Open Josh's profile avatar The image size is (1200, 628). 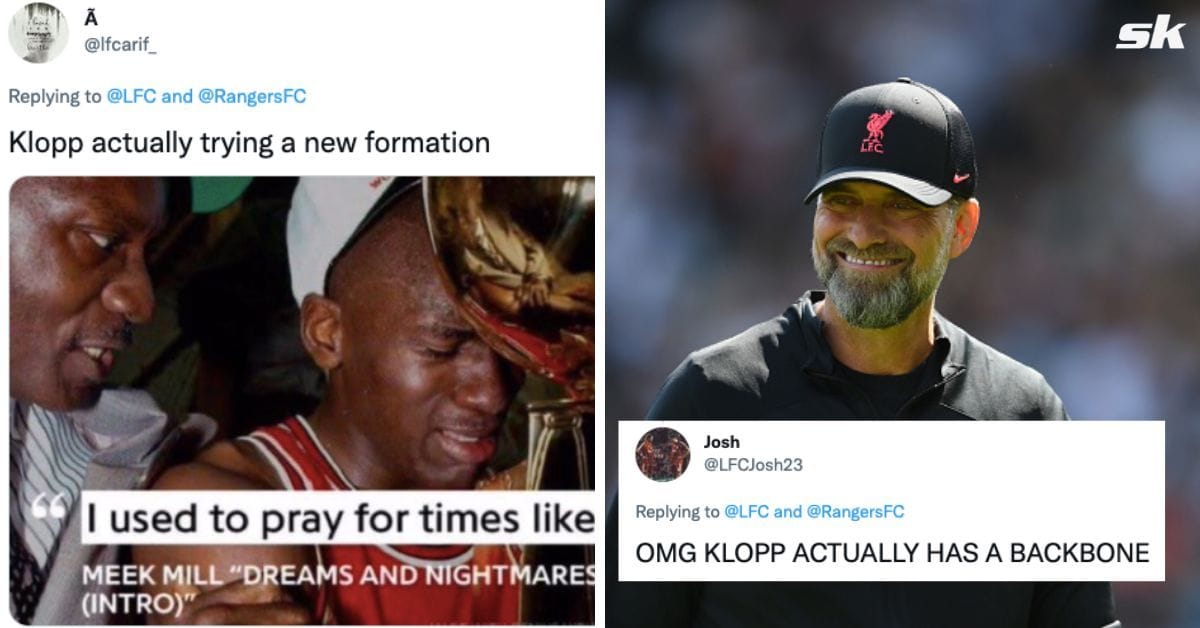coord(662,454)
